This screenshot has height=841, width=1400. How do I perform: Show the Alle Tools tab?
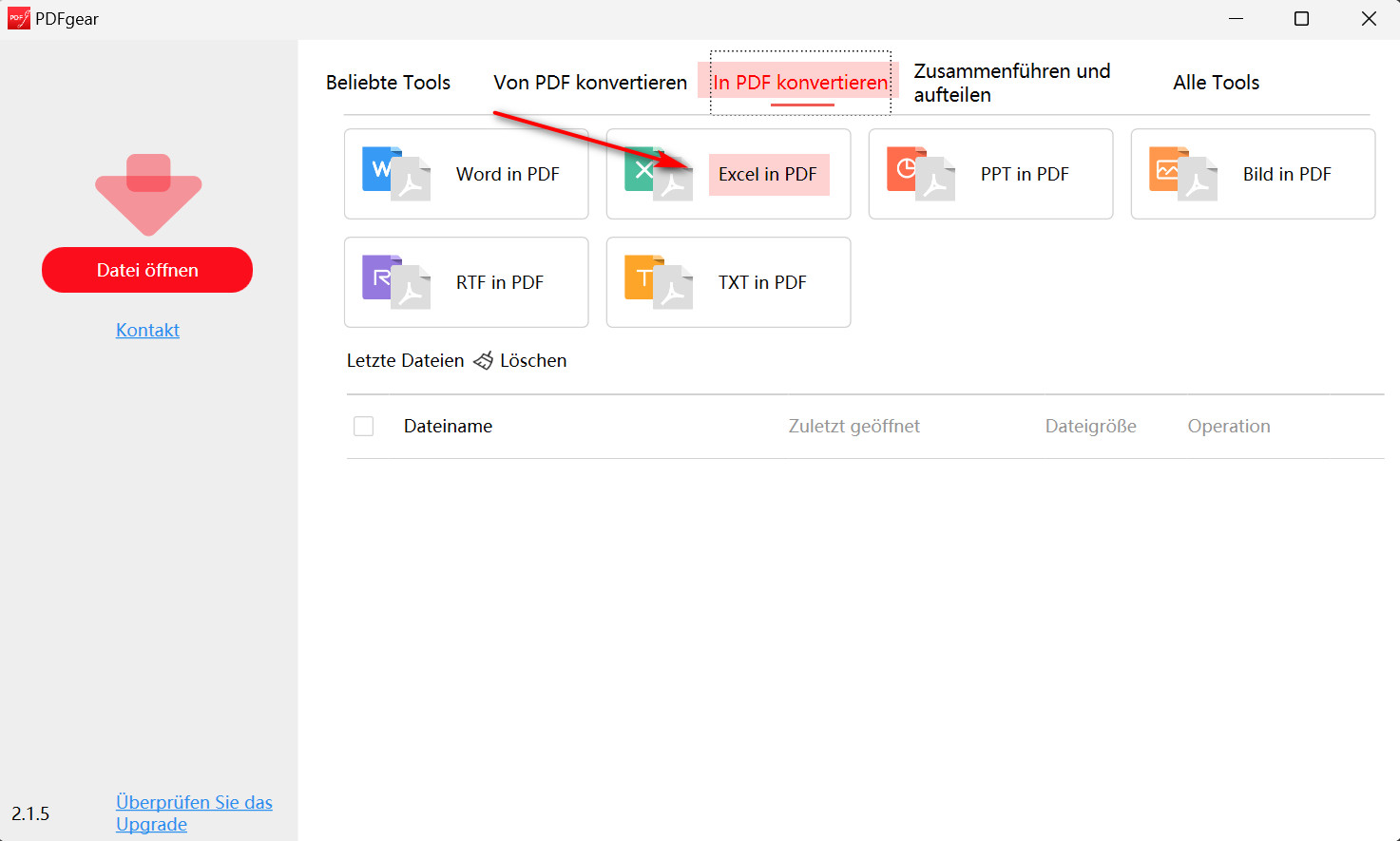click(1216, 83)
